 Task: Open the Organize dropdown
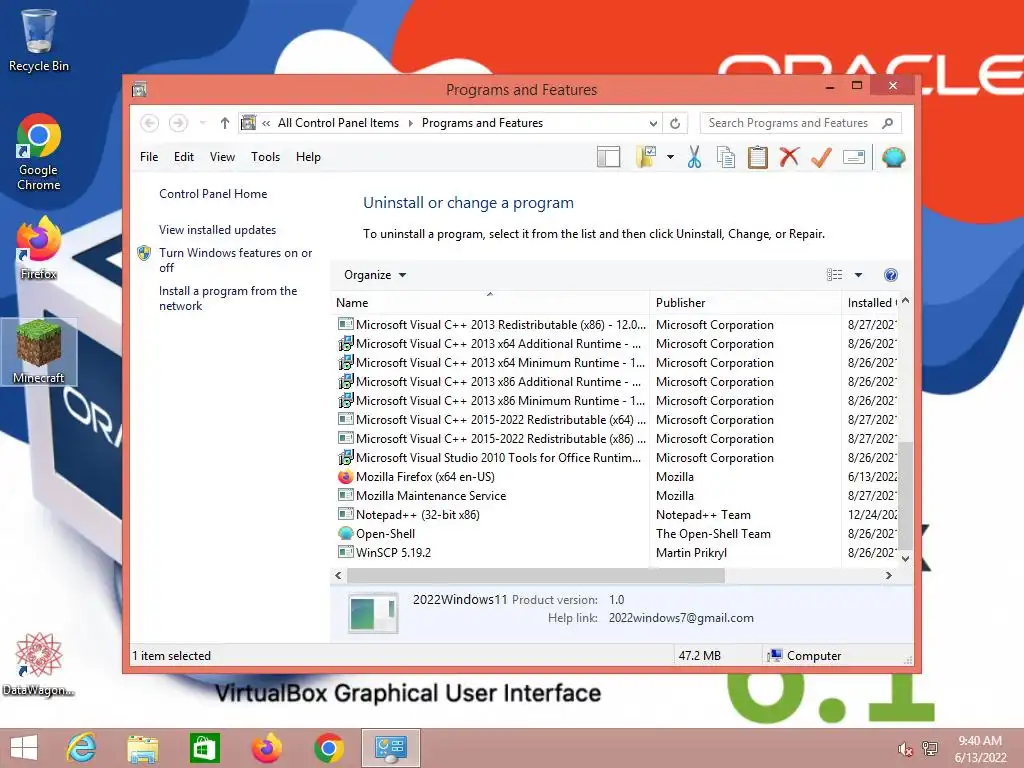[375, 275]
